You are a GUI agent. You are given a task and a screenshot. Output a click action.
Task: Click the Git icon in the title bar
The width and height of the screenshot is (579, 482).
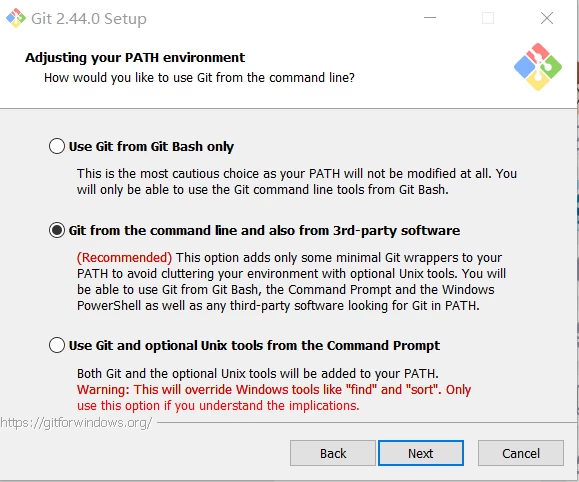click(16, 18)
